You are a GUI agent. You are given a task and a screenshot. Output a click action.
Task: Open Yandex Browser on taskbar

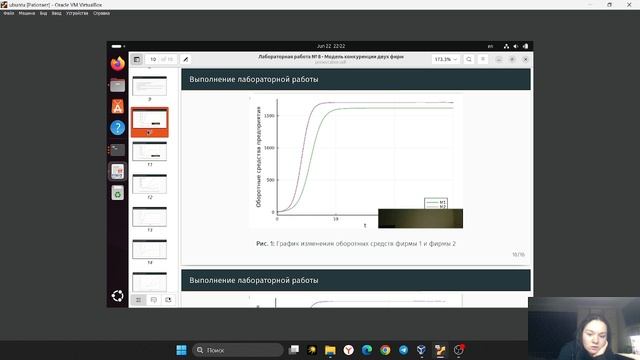(349, 350)
